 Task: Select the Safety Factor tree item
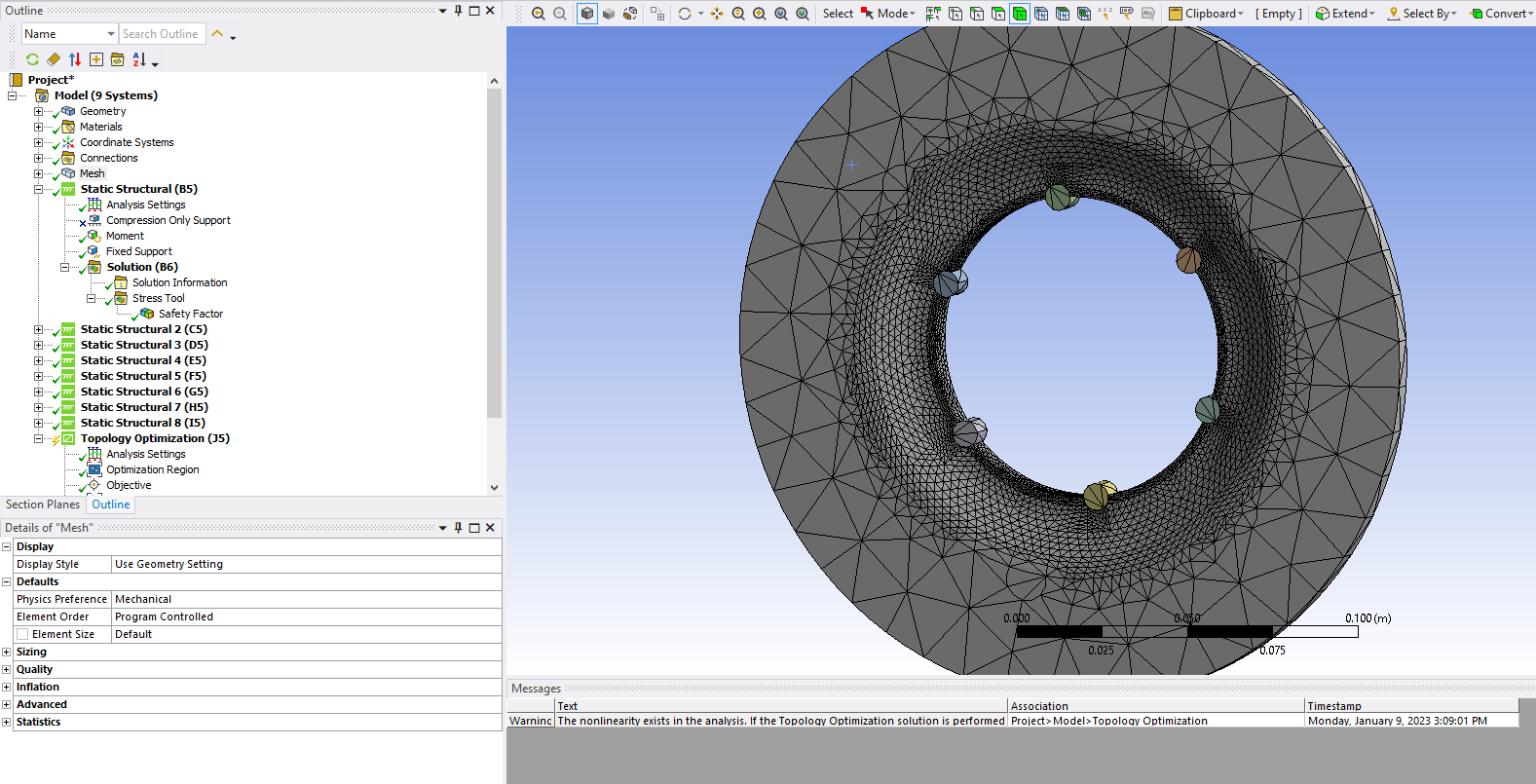tap(191, 314)
